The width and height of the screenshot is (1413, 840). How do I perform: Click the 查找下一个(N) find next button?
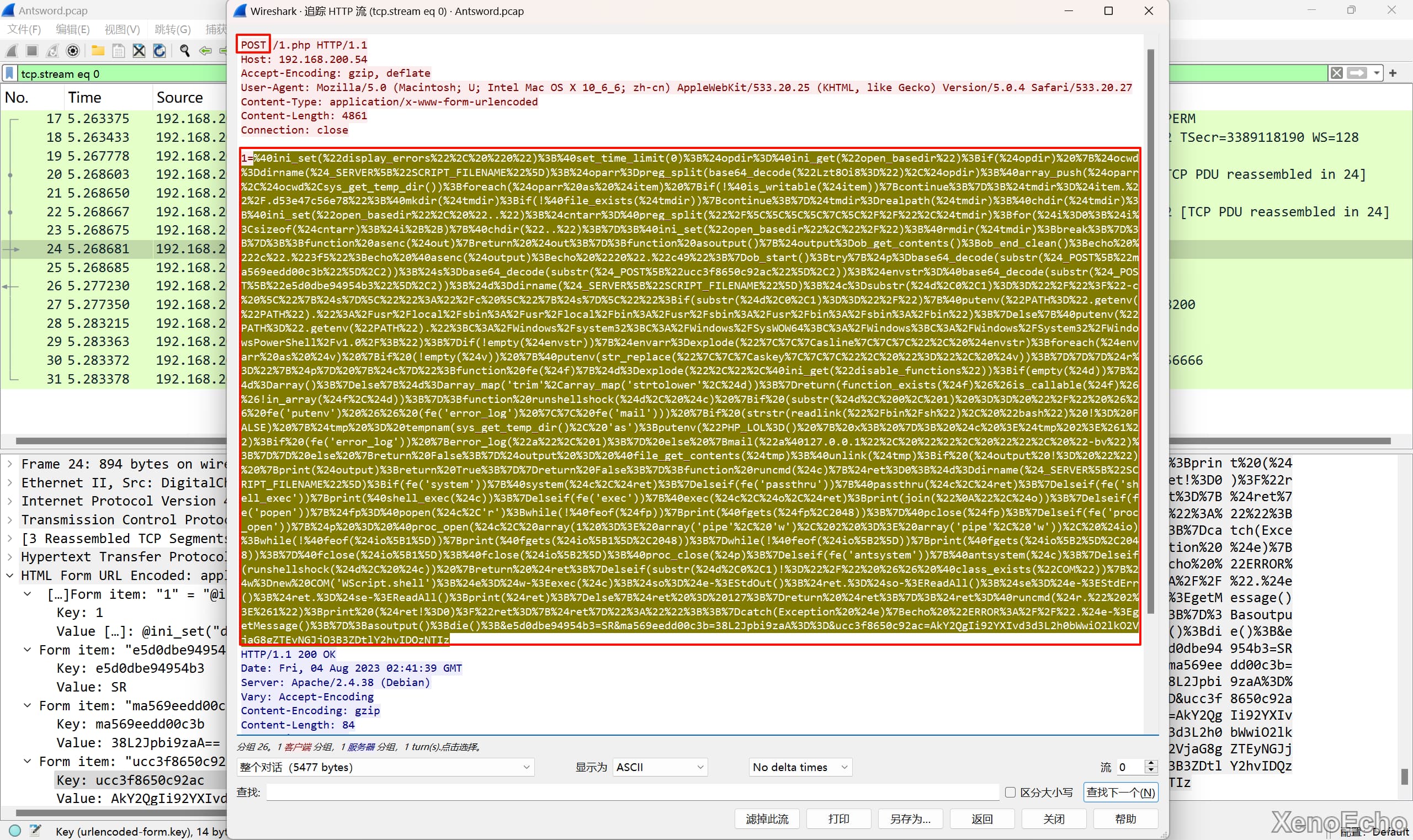tap(1120, 793)
